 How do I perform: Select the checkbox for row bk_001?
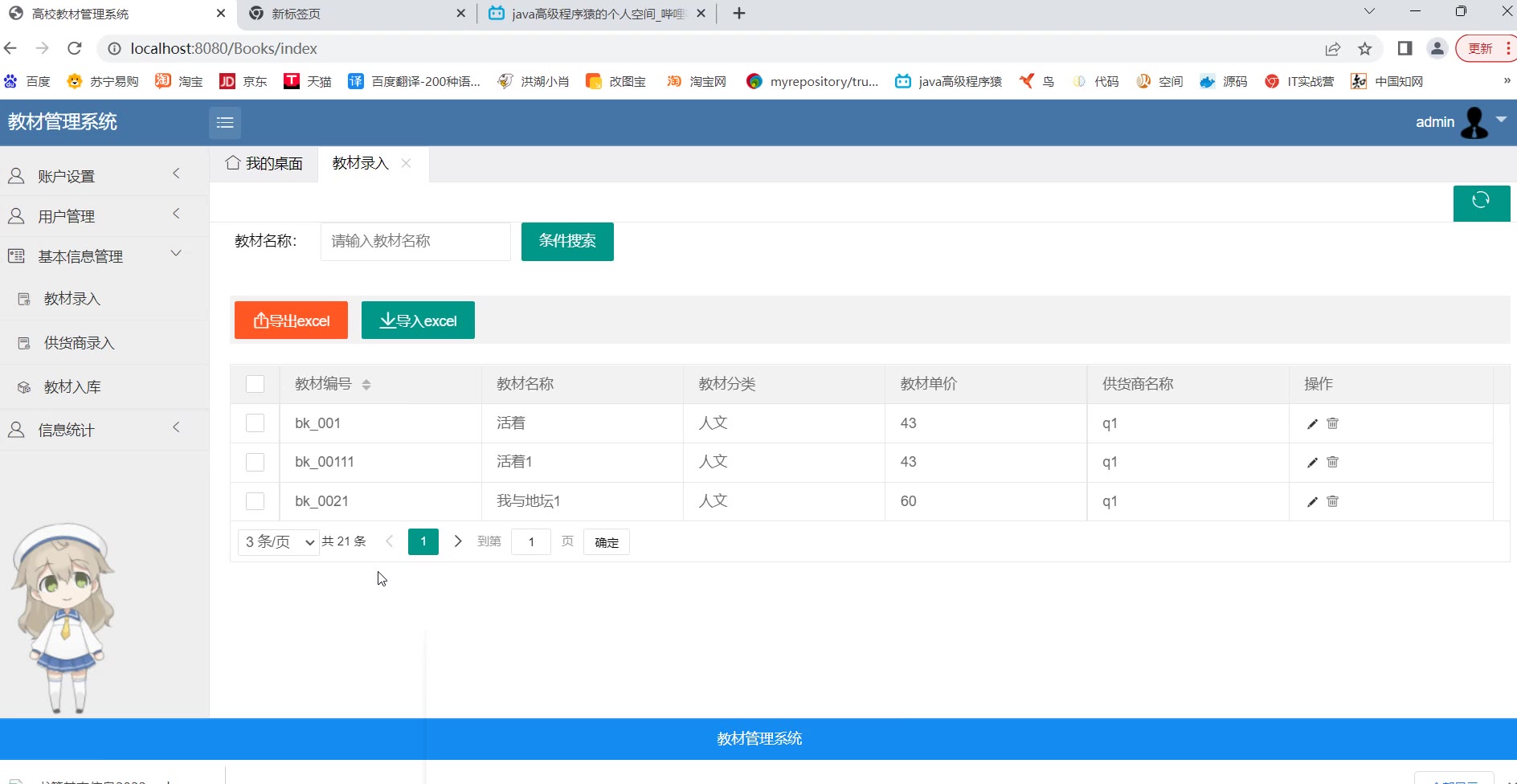coord(255,423)
